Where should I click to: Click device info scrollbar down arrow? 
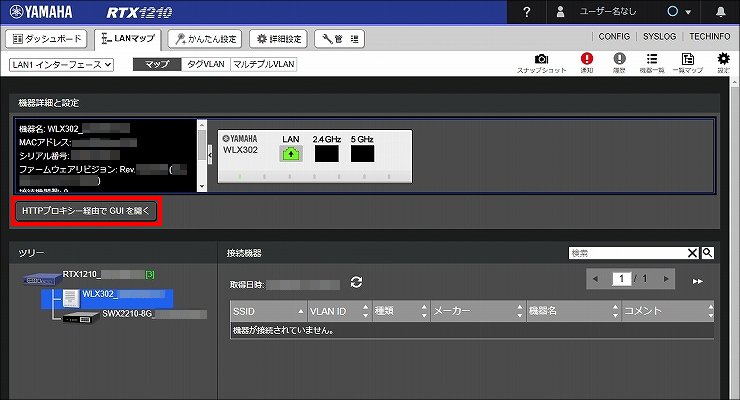point(202,186)
